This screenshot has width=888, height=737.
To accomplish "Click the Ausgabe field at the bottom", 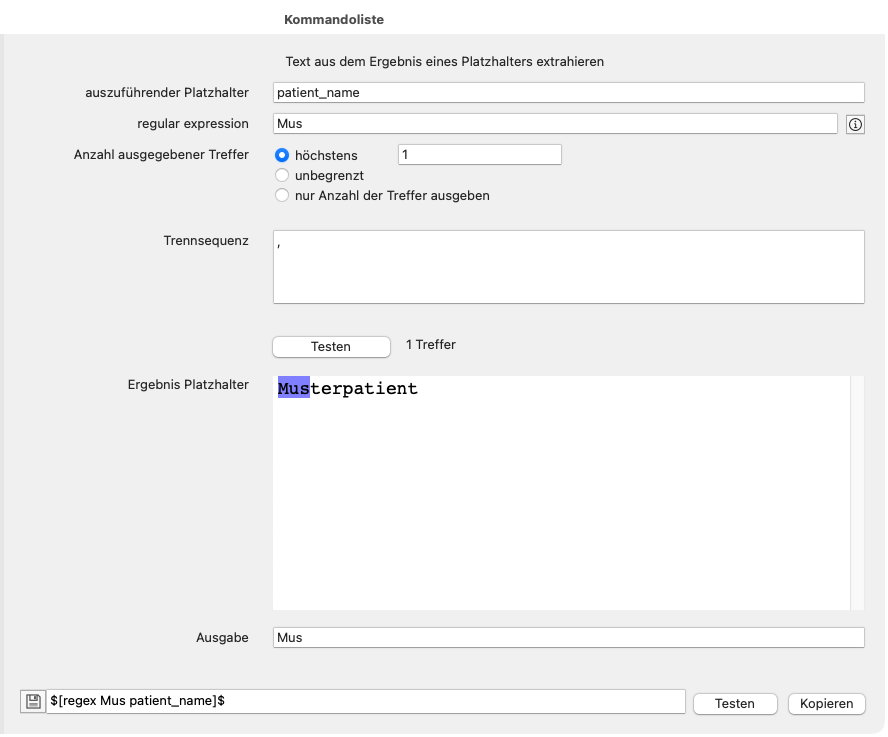I will pyautogui.click(x=569, y=637).
